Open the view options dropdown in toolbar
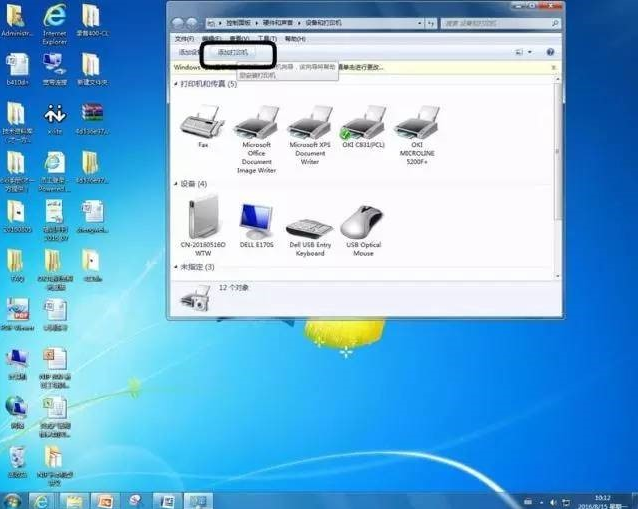Screen dimensions: 638x509 tap(527, 52)
